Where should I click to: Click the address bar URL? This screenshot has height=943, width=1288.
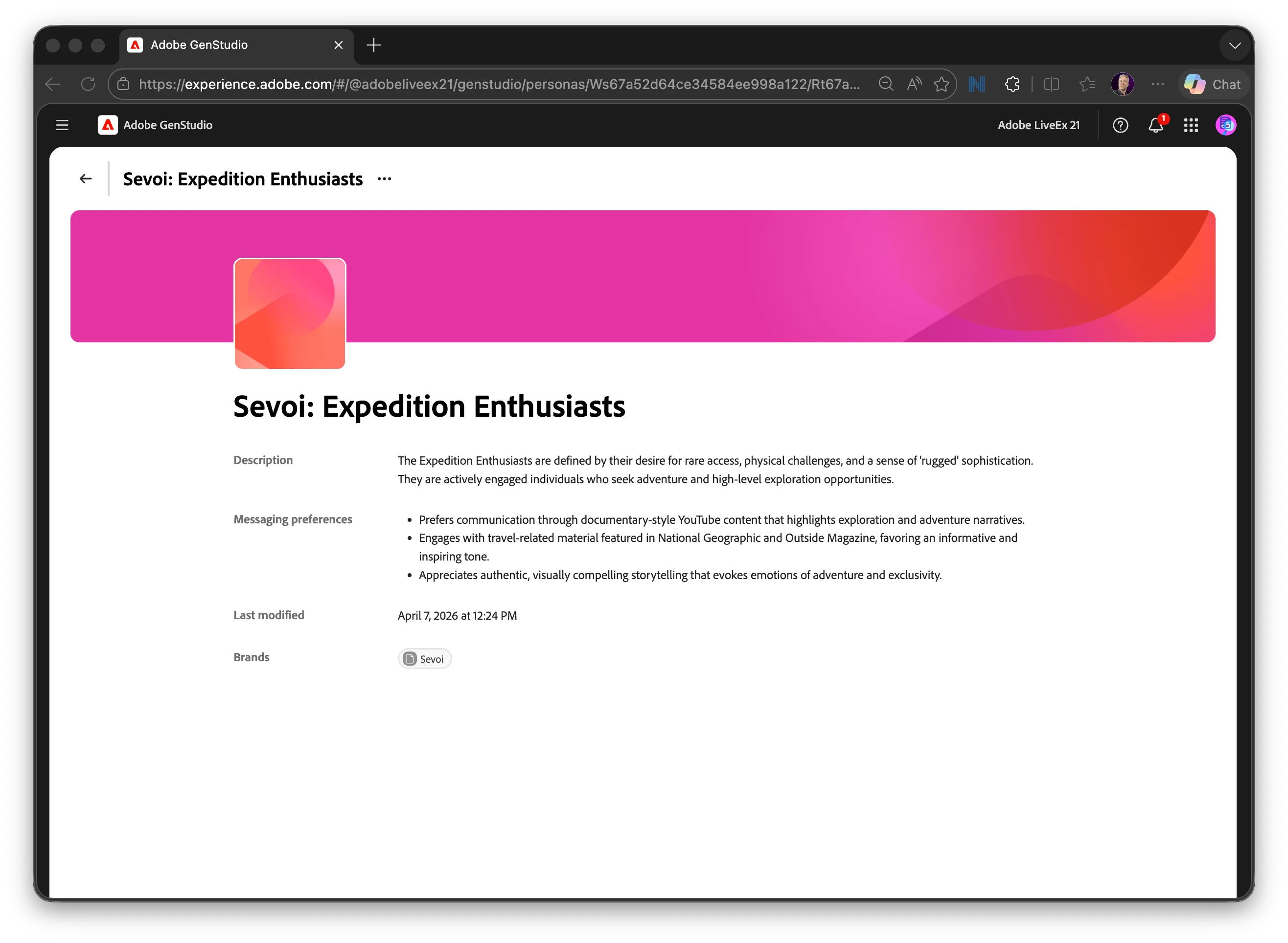(x=499, y=85)
